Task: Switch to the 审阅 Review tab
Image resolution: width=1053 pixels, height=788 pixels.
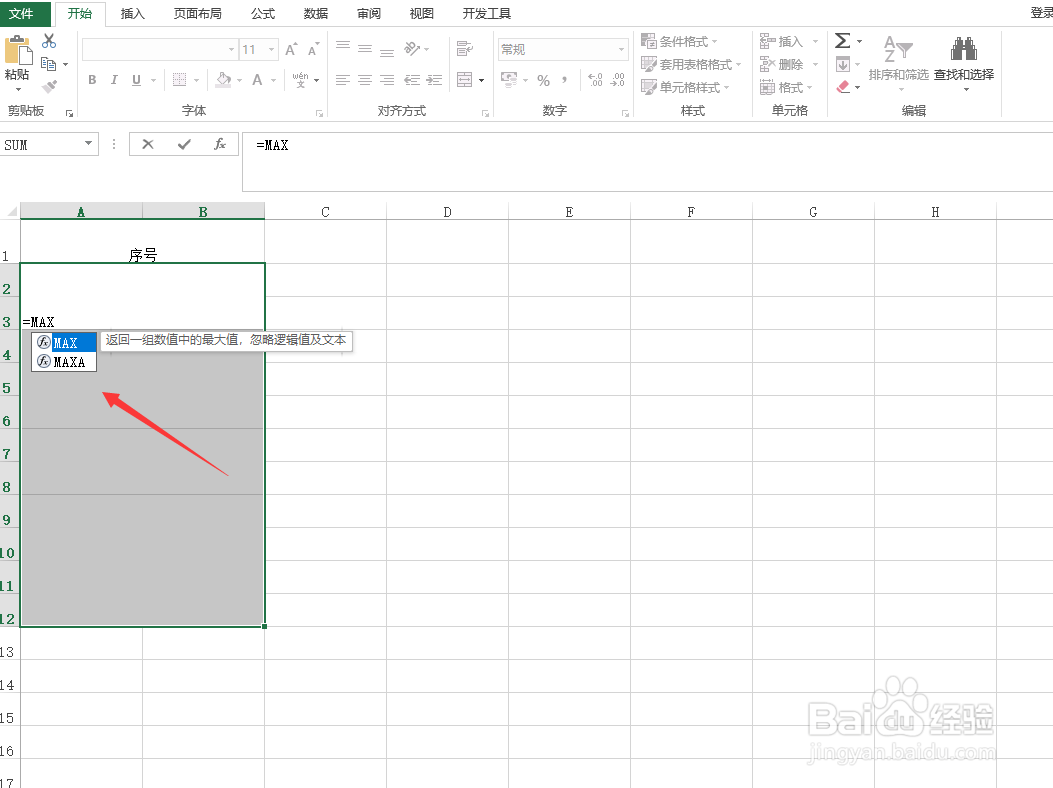Action: (369, 13)
